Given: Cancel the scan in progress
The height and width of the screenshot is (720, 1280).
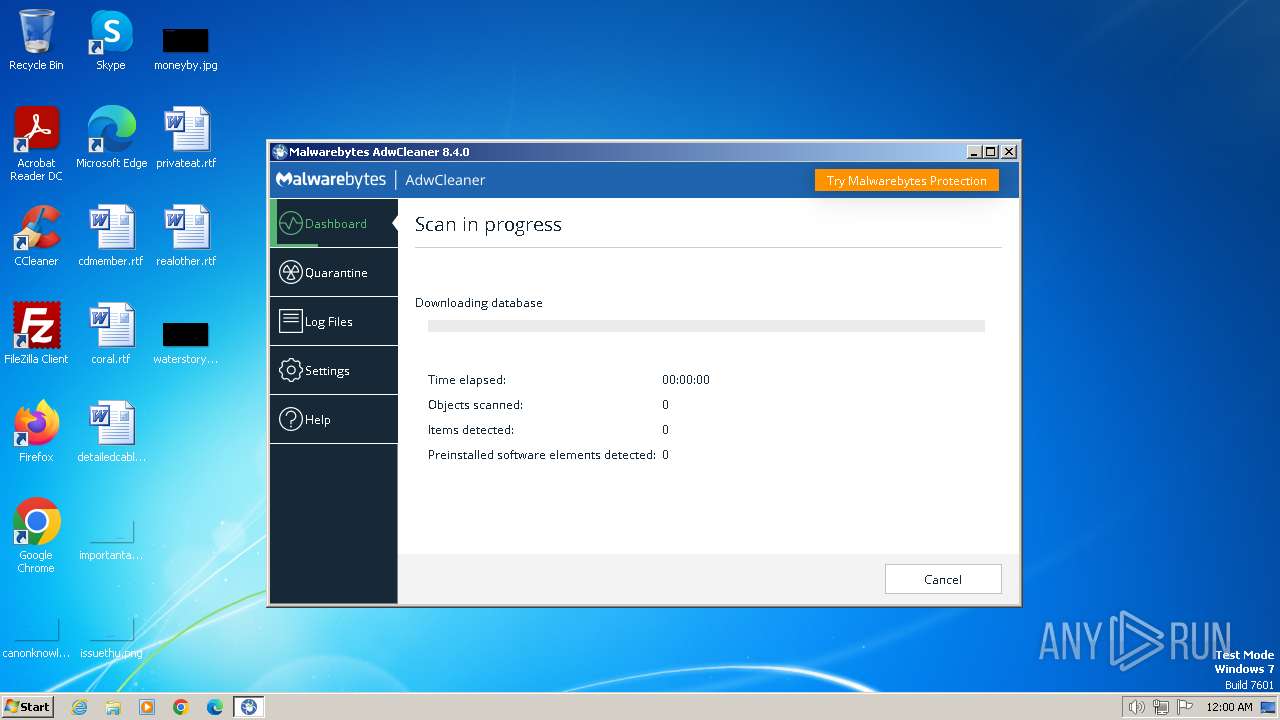Looking at the screenshot, I should [x=943, y=579].
